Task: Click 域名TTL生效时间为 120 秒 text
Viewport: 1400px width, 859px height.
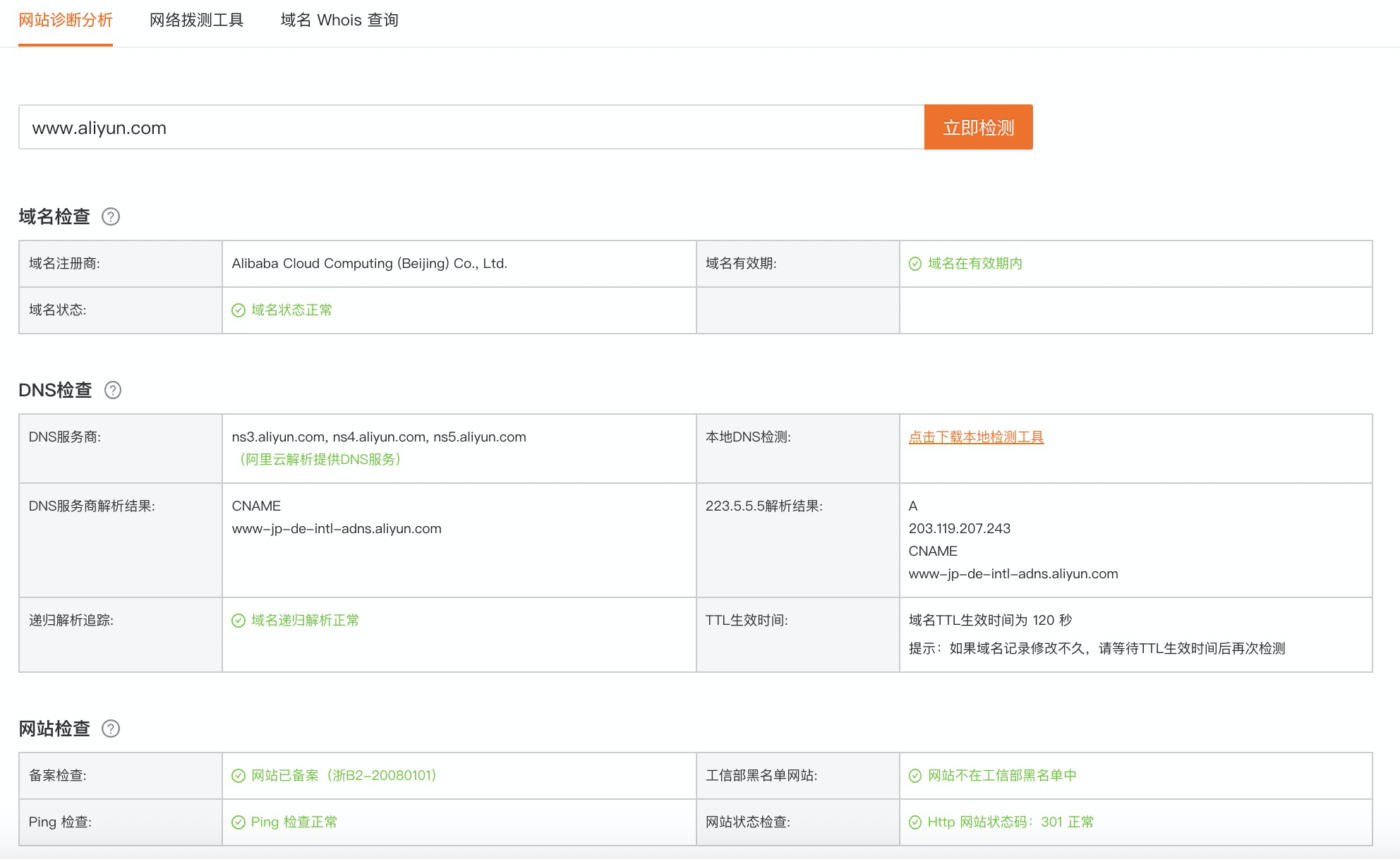Action: (990, 621)
